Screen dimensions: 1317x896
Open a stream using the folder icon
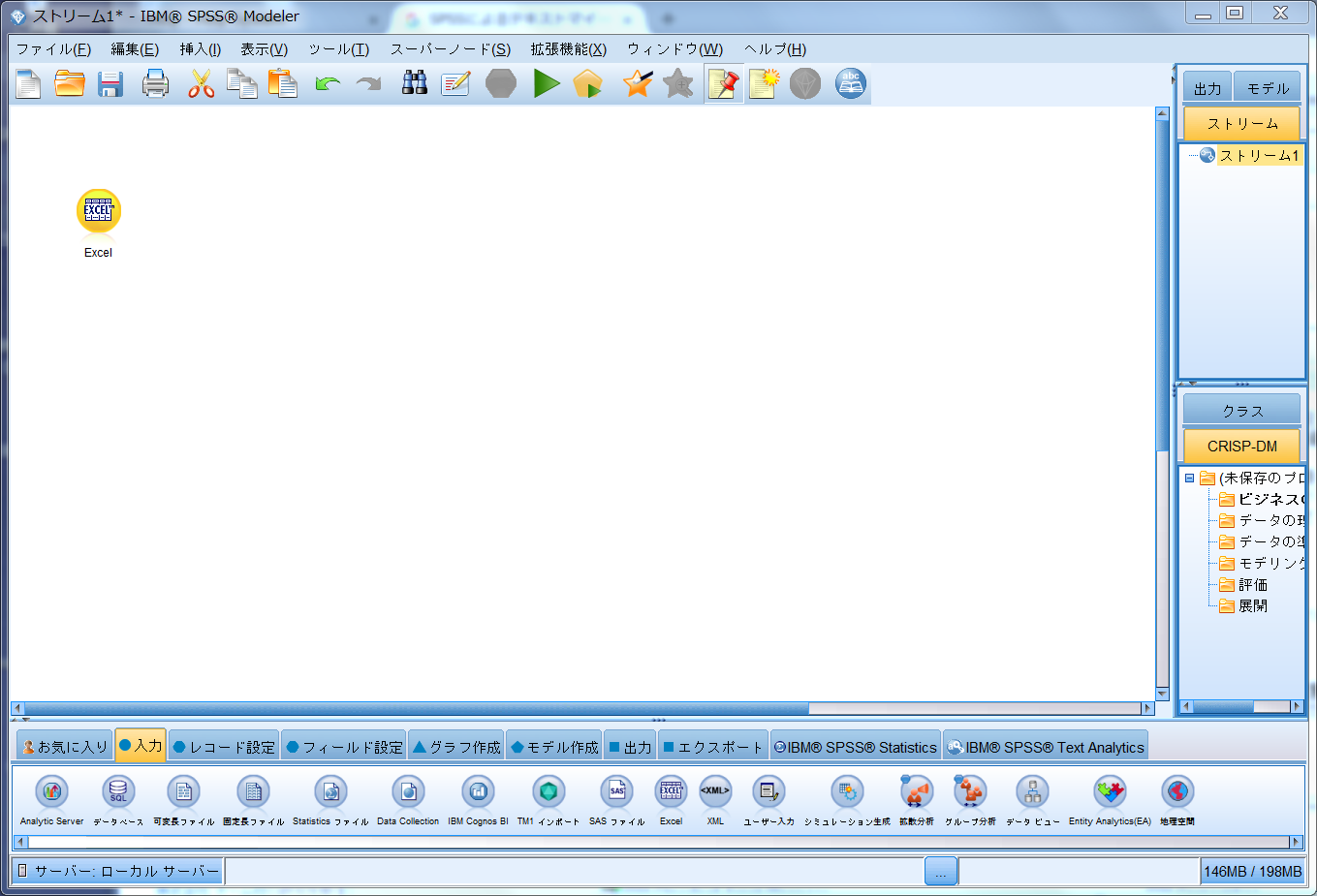70,84
